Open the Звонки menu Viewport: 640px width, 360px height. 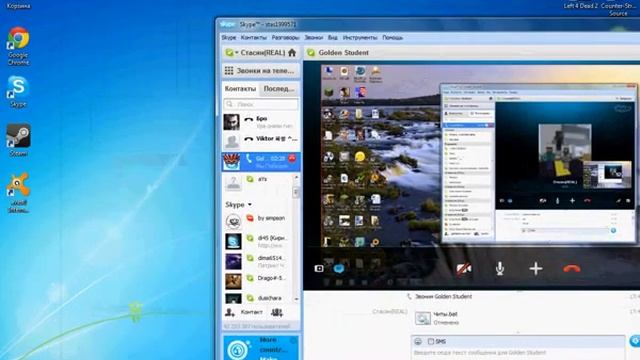pos(313,38)
